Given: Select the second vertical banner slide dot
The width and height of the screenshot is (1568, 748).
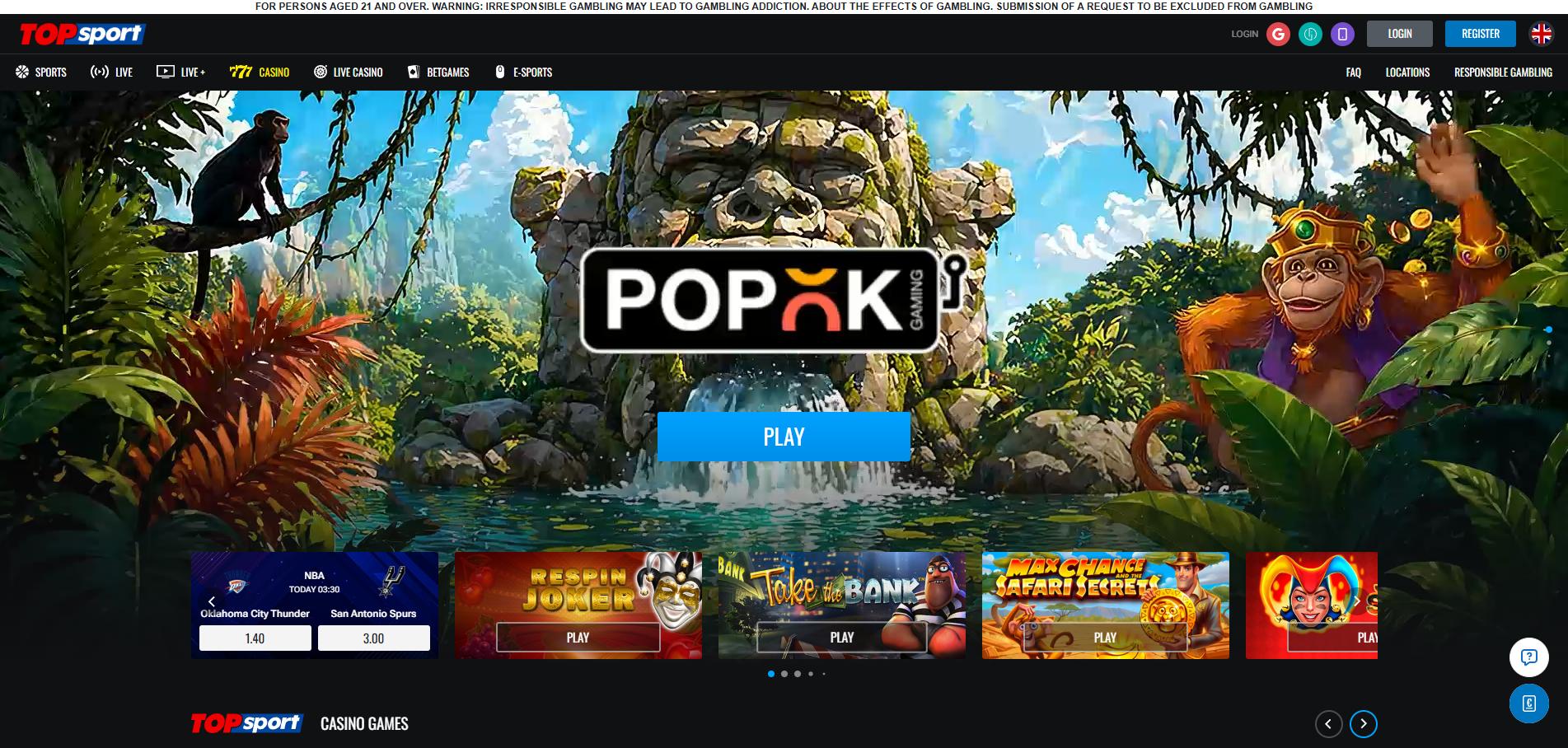Looking at the screenshot, I should click(1548, 343).
